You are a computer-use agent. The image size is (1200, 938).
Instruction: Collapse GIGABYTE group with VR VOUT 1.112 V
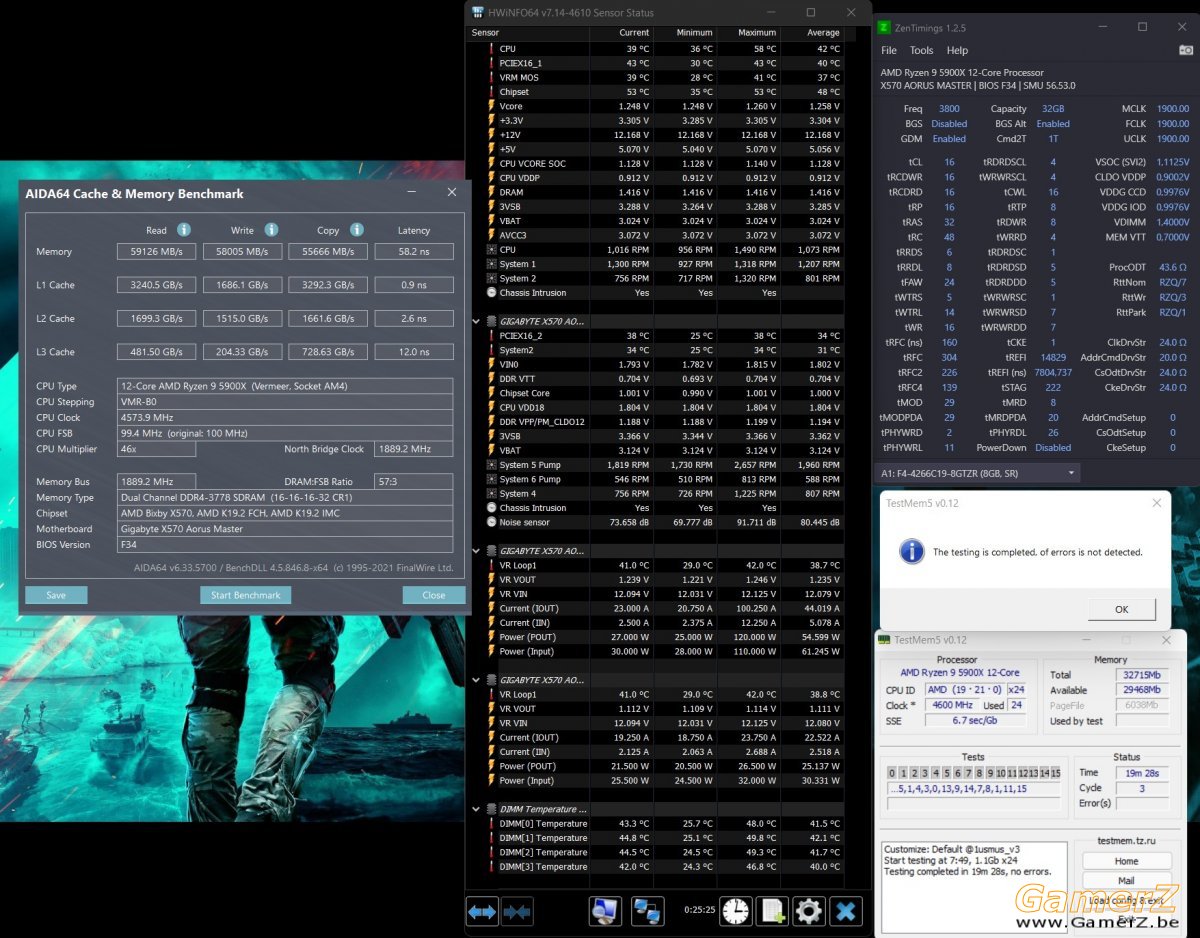click(476, 680)
